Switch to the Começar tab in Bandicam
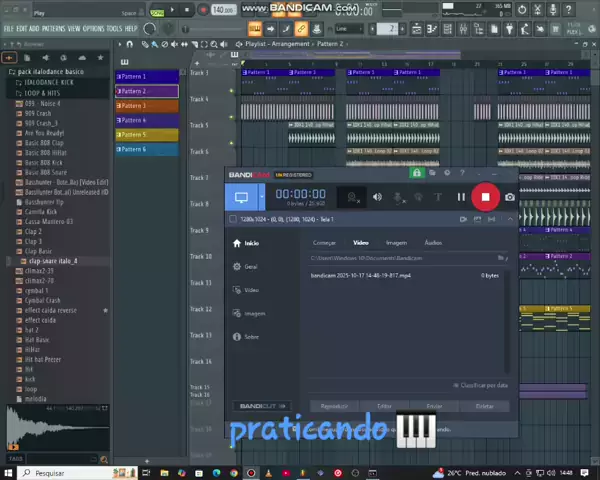The height and width of the screenshot is (480, 600). pyautogui.click(x=324, y=243)
